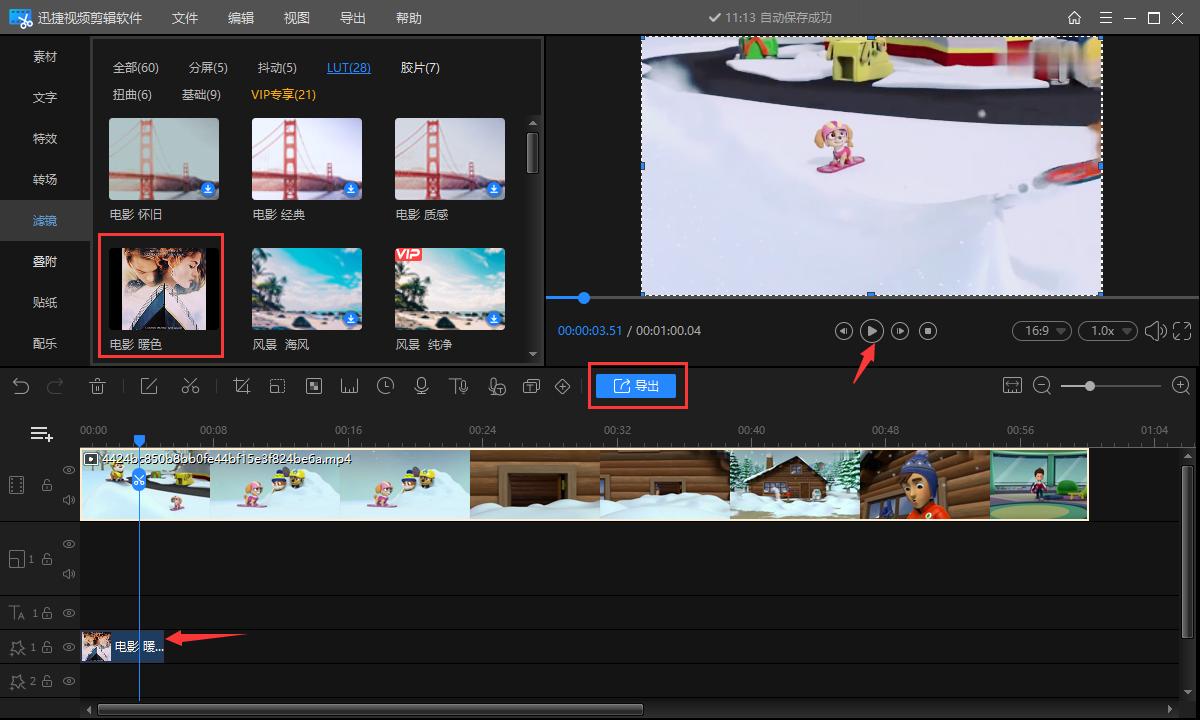Open the duration clock tool
The height and width of the screenshot is (720, 1200).
click(386, 386)
